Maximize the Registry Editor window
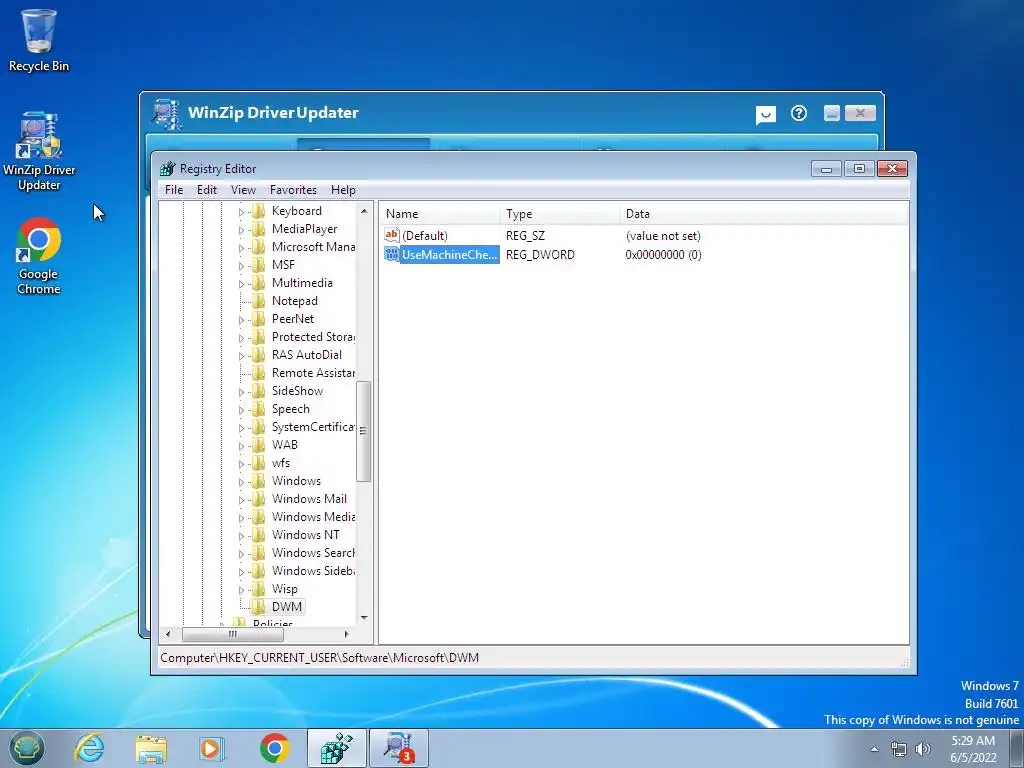 tap(859, 169)
